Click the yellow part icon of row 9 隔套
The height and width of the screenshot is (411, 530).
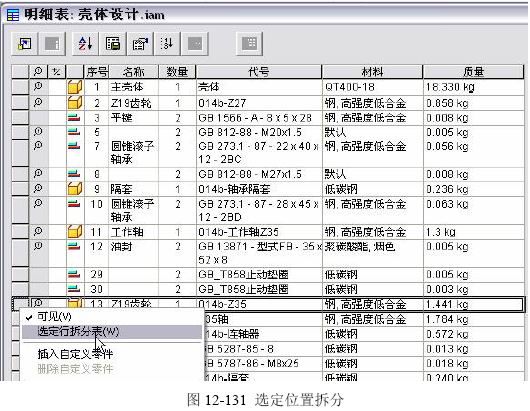[x=75, y=189]
